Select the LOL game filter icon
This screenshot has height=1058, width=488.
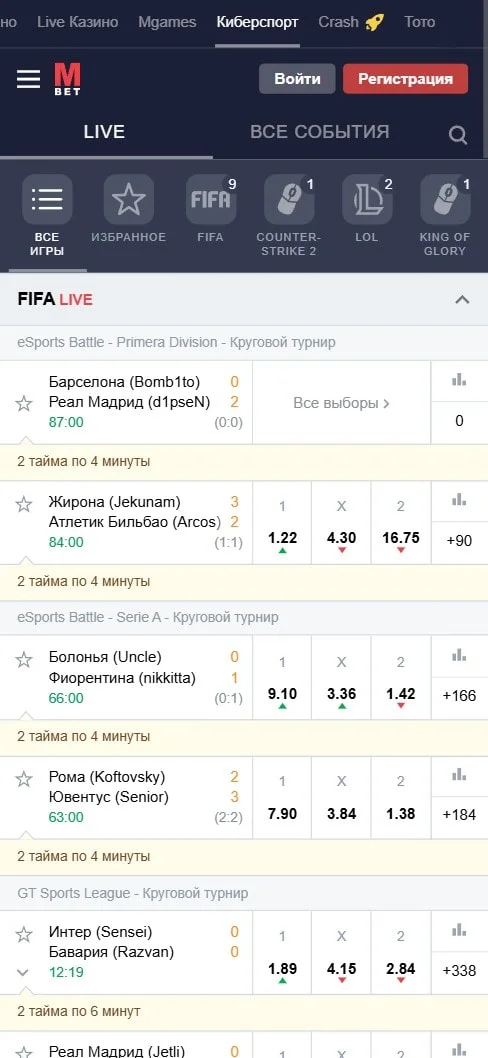coord(367,200)
